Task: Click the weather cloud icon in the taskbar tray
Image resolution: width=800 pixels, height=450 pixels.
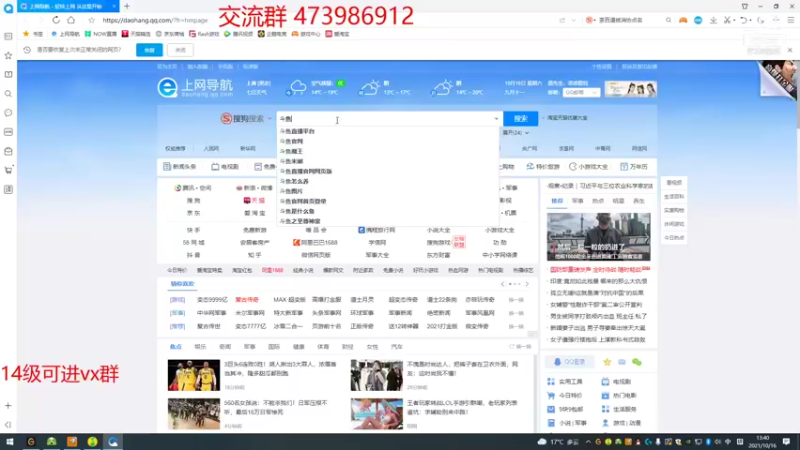Action: point(542,441)
